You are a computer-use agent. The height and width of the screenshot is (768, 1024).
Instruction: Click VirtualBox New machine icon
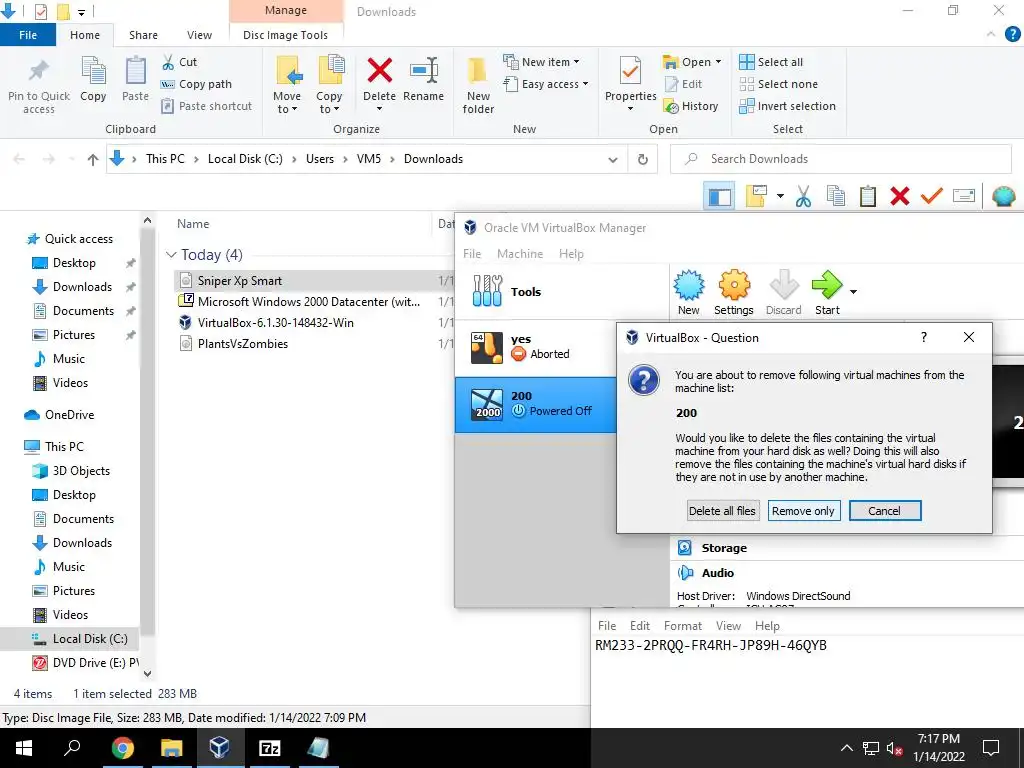[688, 285]
